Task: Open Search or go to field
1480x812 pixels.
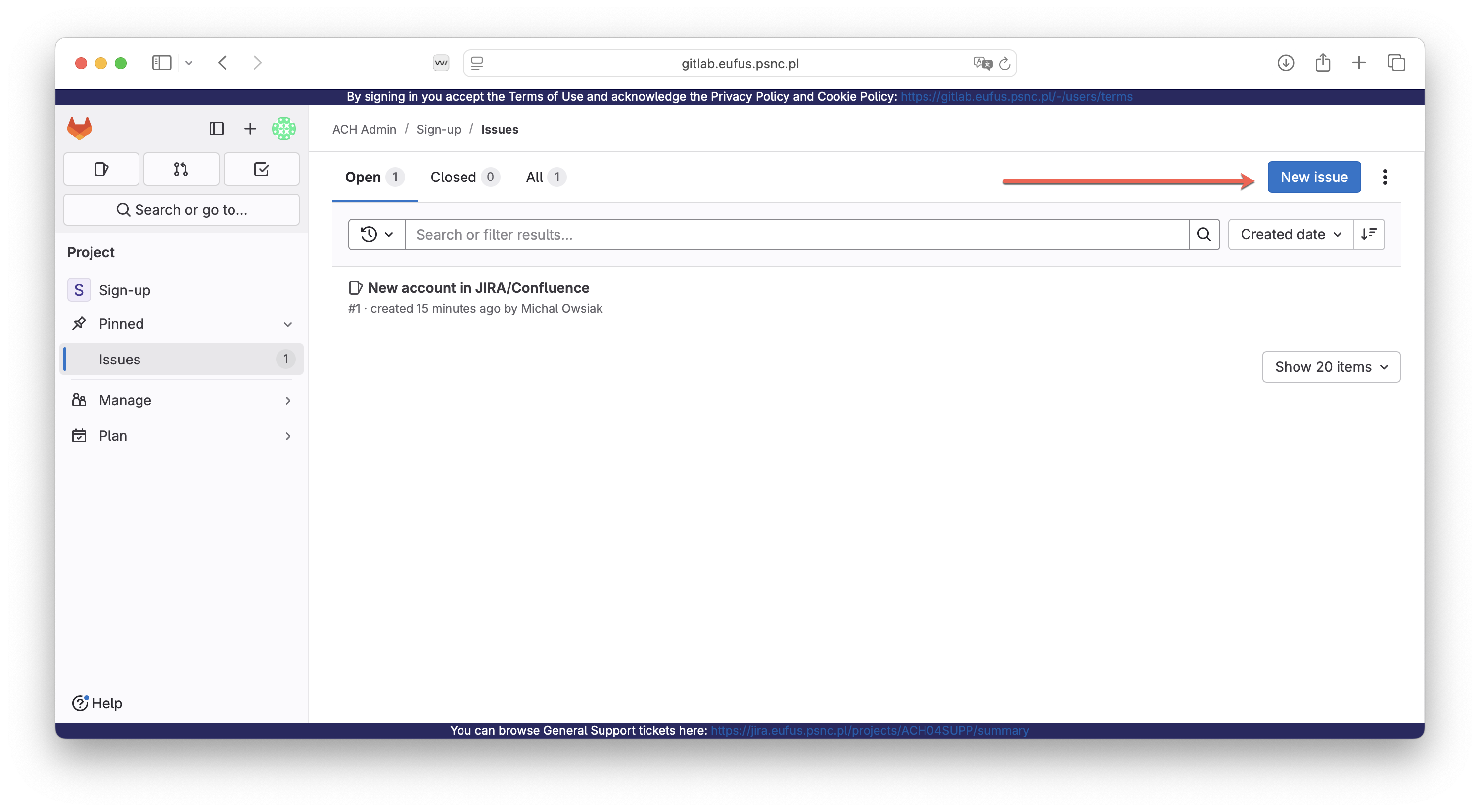Action: pos(182,210)
